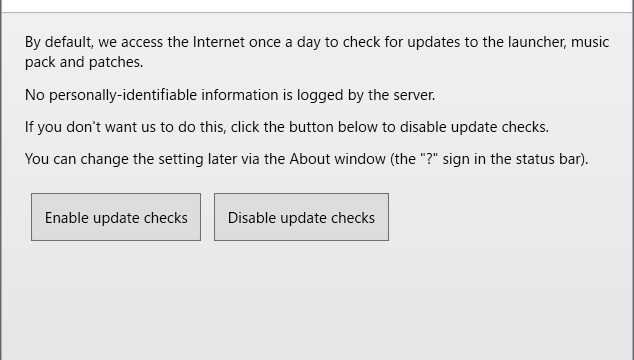Select the "No personally-identifiable information" line

pyautogui.click(x=230, y=95)
